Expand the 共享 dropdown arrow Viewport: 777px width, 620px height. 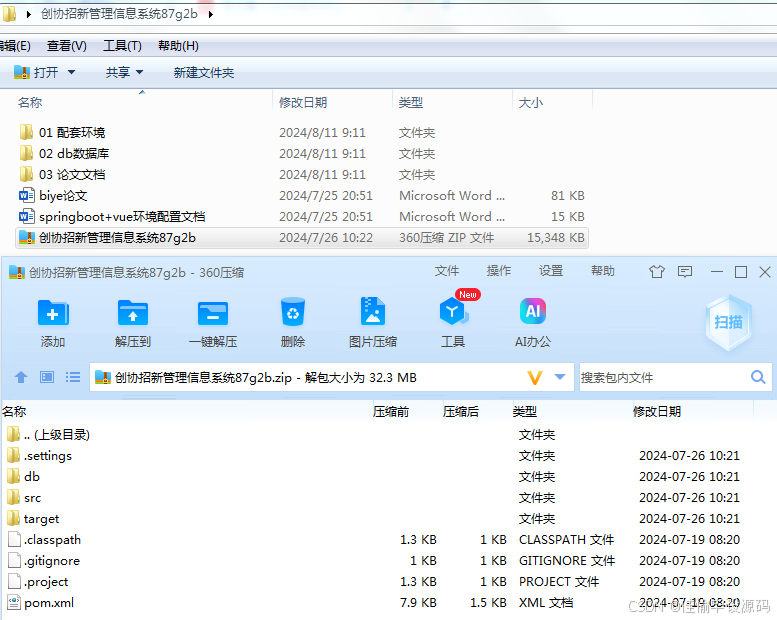click(x=139, y=72)
